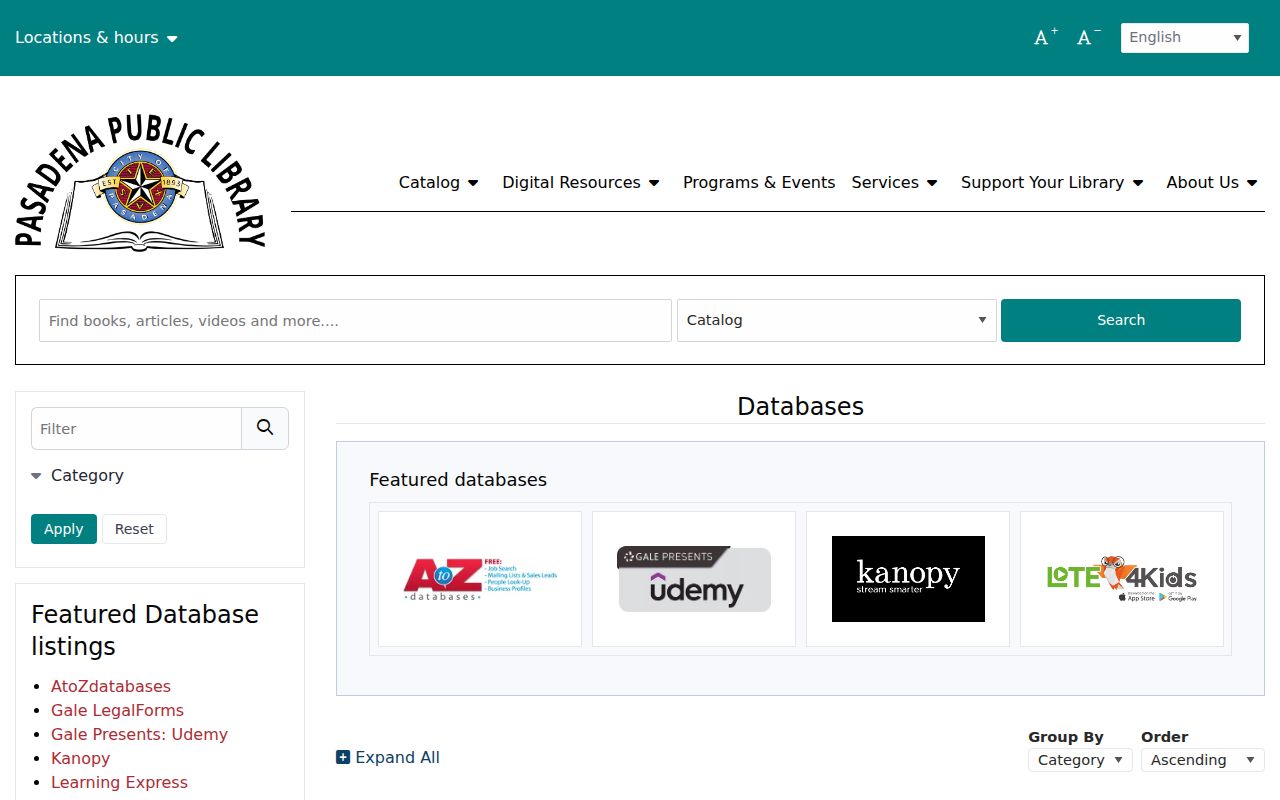Open the LOTE4Kids featured database logo

click(x=1122, y=579)
